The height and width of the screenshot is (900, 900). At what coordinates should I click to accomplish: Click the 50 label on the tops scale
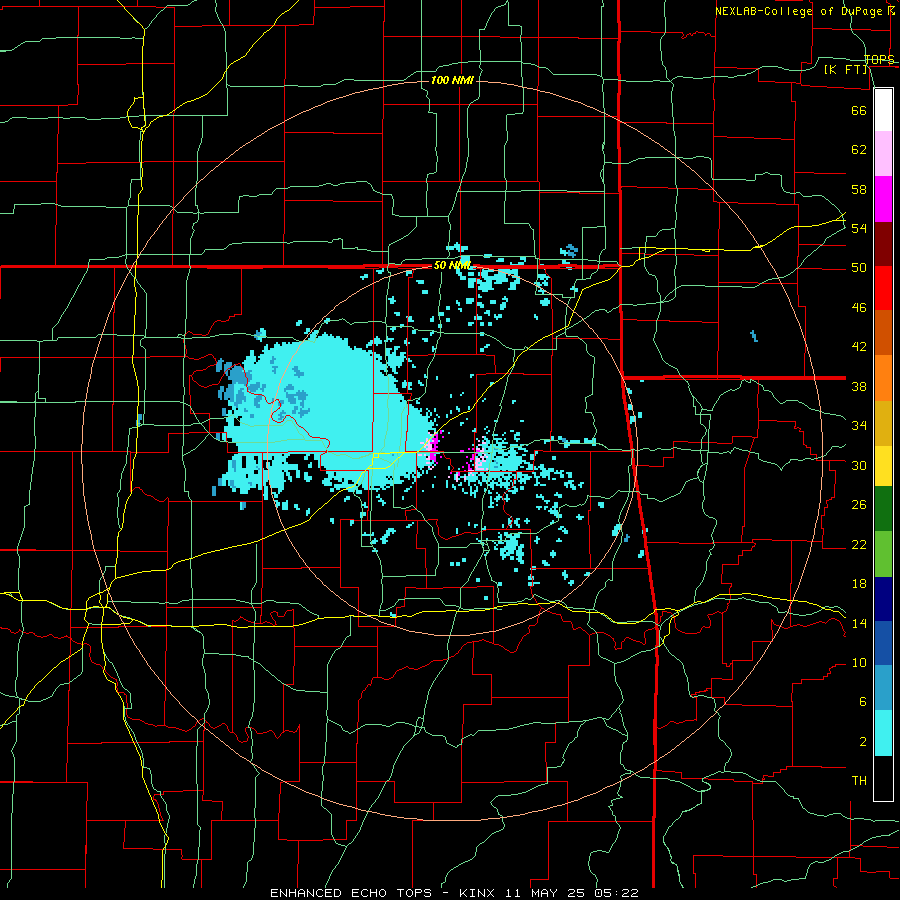coord(859,268)
